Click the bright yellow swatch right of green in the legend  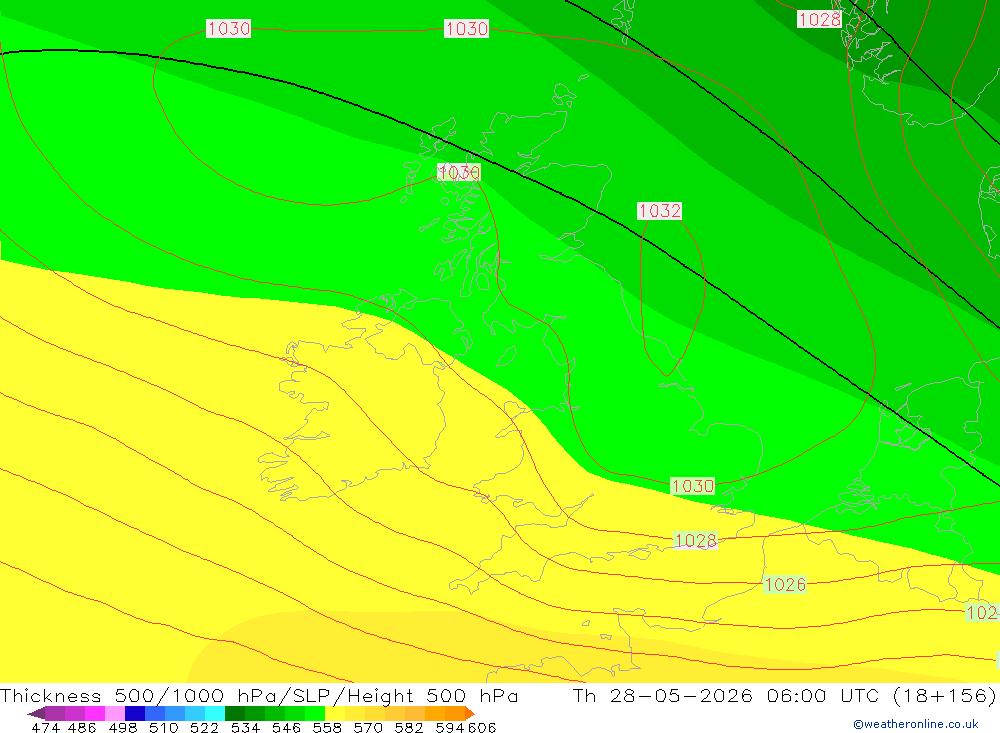click(x=335, y=713)
